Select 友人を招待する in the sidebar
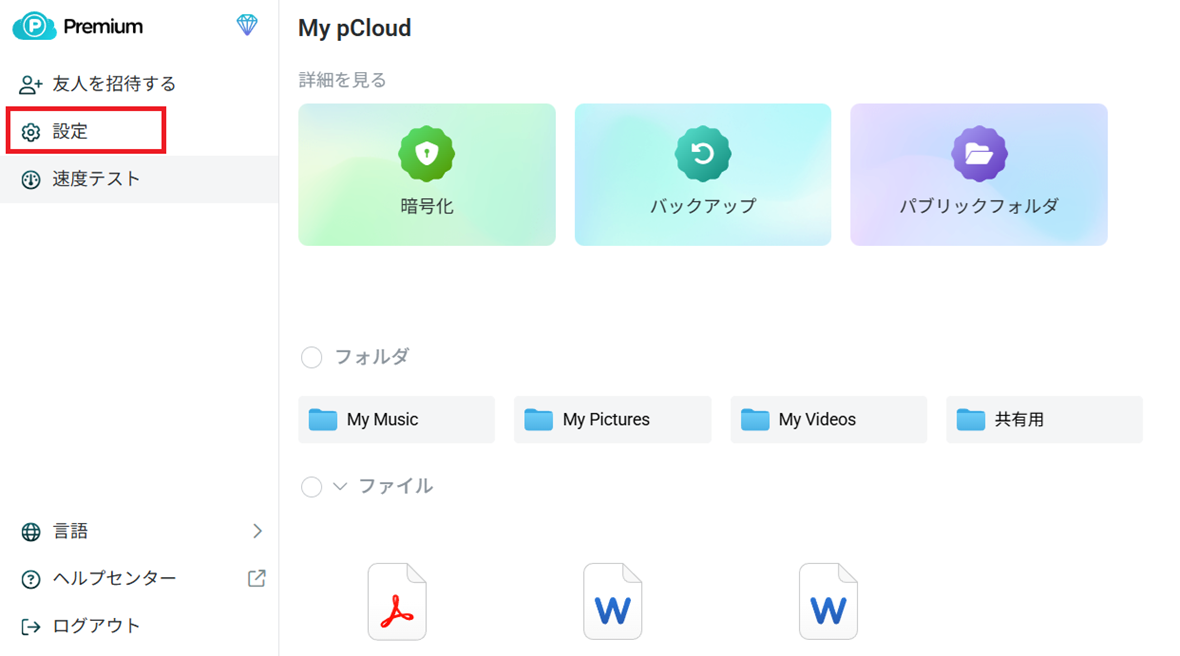This screenshot has width=1180, height=656. click(x=113, y=84)
